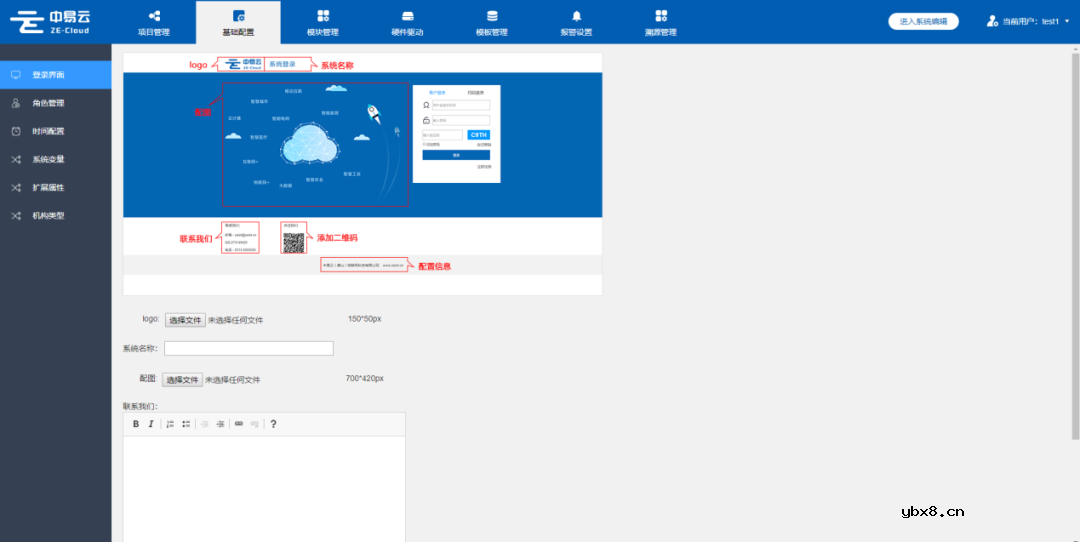Toggle bold formatting in the editor
The image size is (1080, 542).
(136, 424)
